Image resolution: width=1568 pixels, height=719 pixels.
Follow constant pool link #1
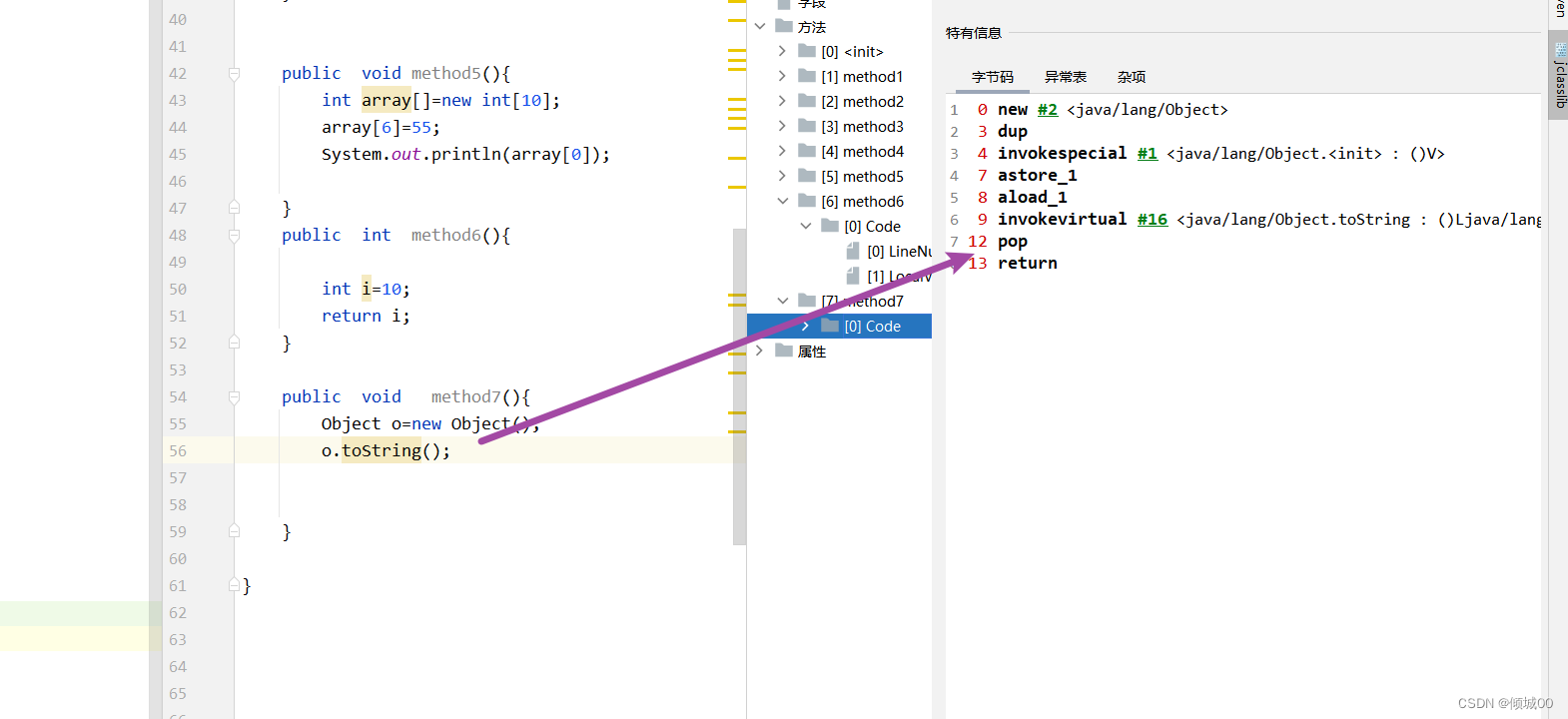pos(1147,154)
